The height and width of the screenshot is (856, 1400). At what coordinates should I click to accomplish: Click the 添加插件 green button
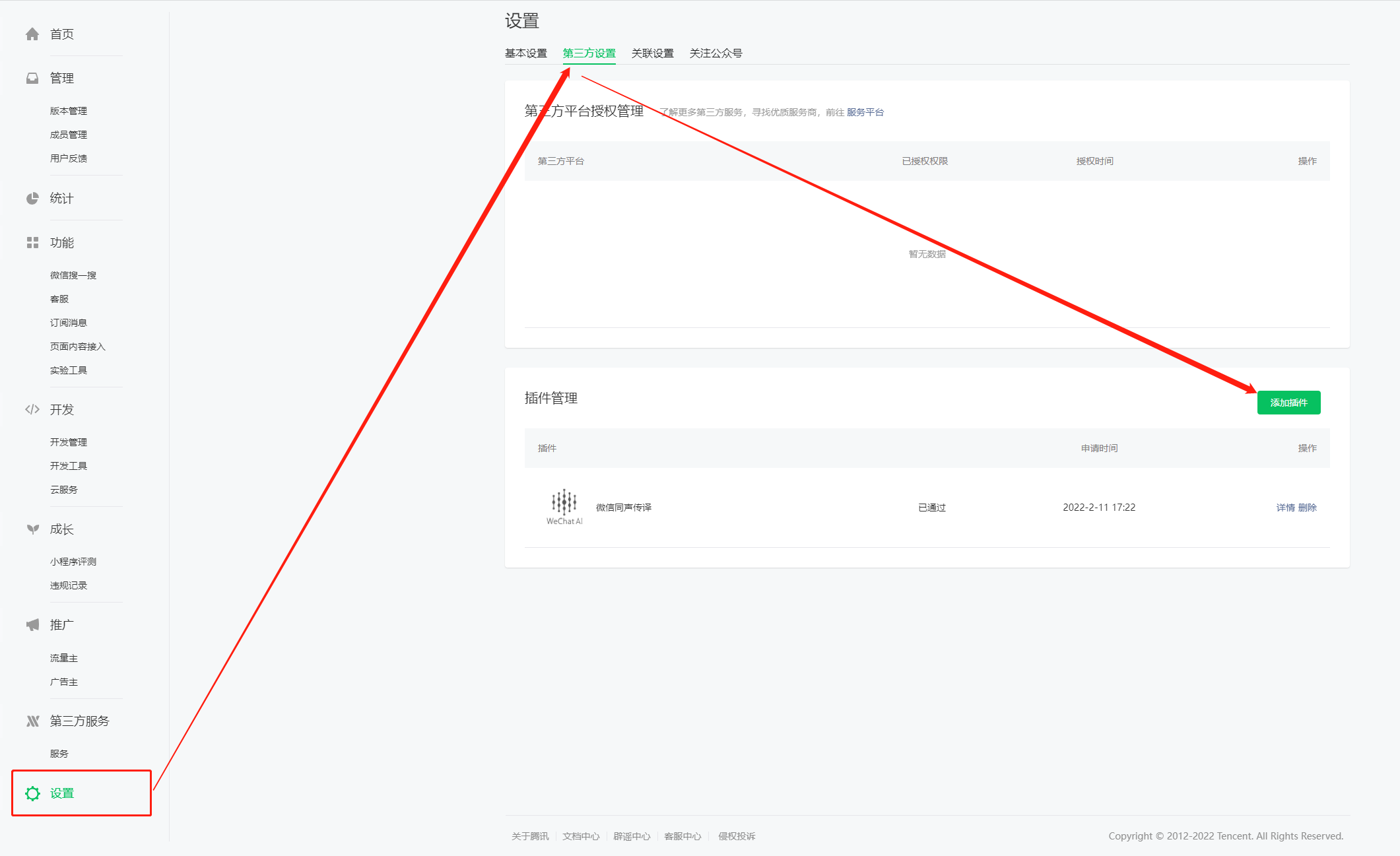(1289, 402)
